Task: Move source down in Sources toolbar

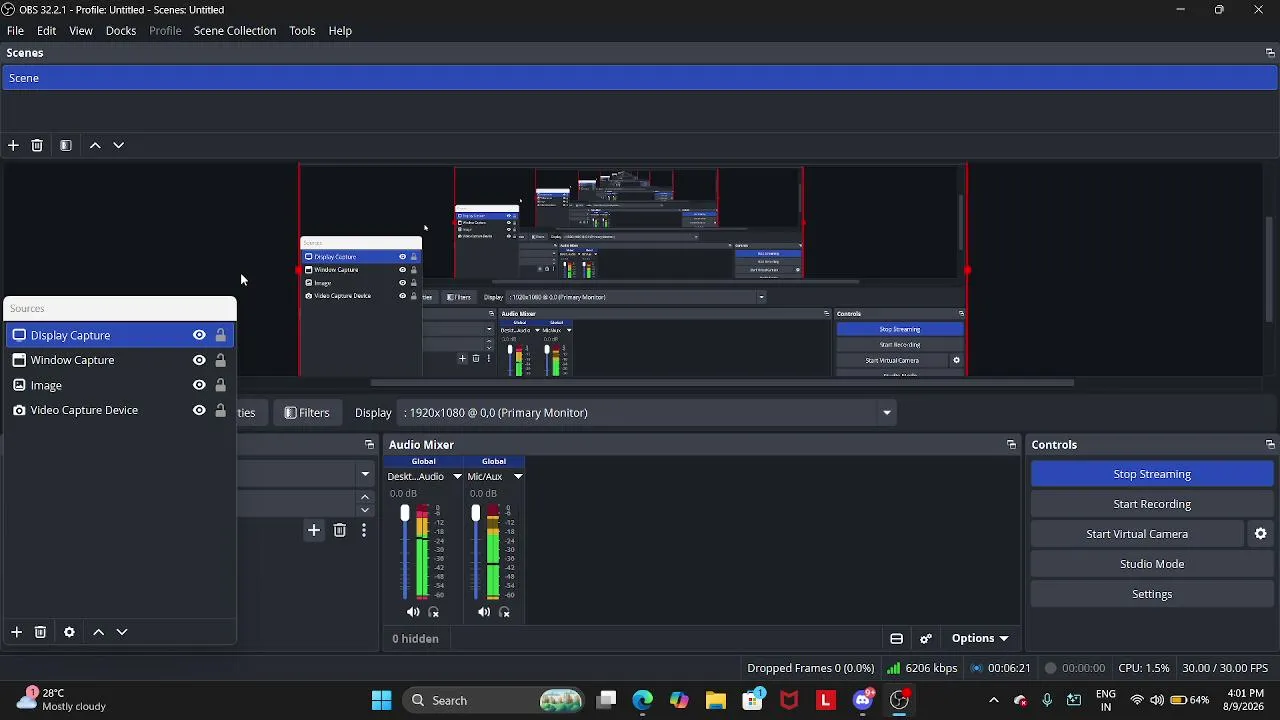Action: (x=122, y=632)
